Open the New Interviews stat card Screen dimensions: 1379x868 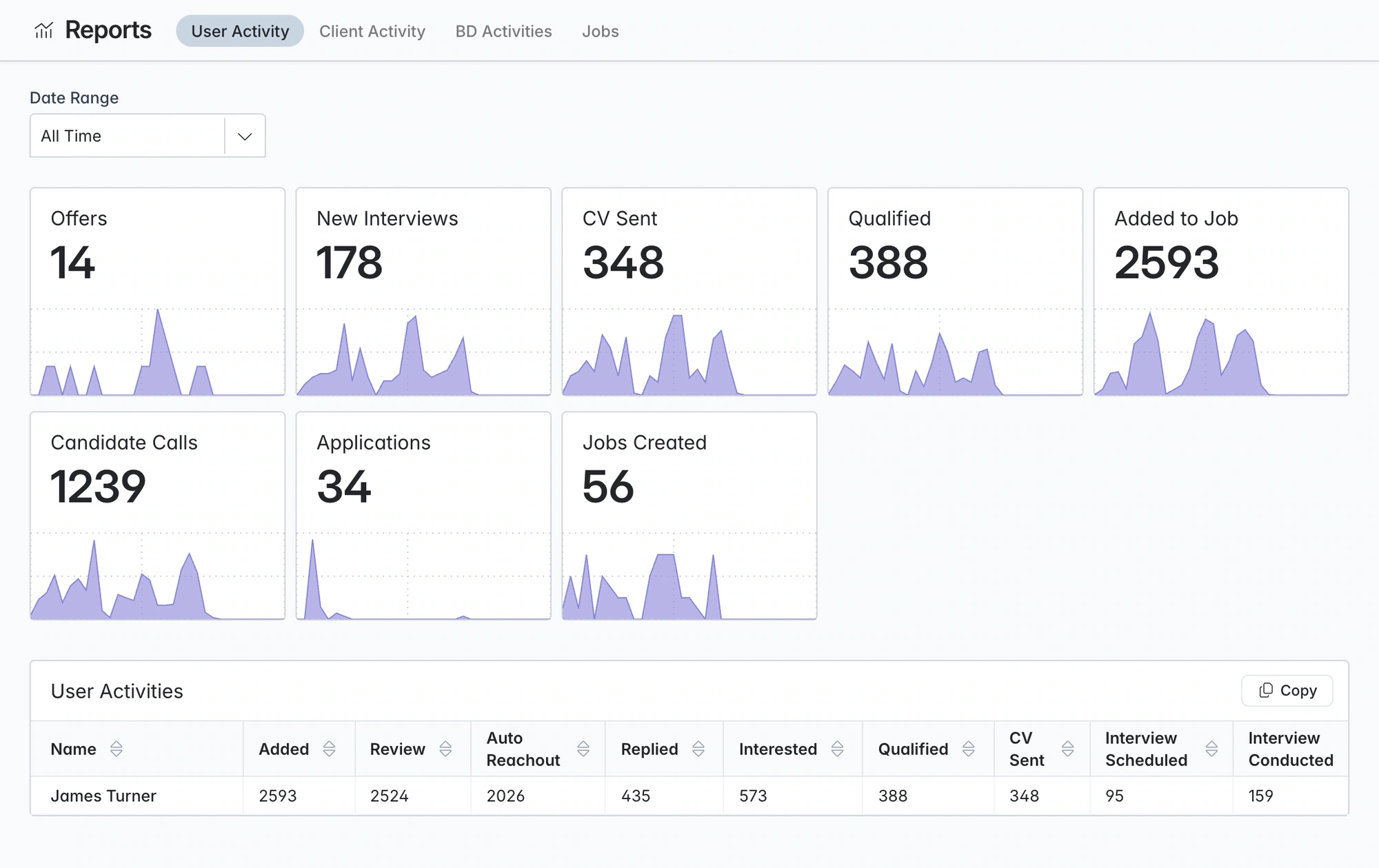click(423, 292)
